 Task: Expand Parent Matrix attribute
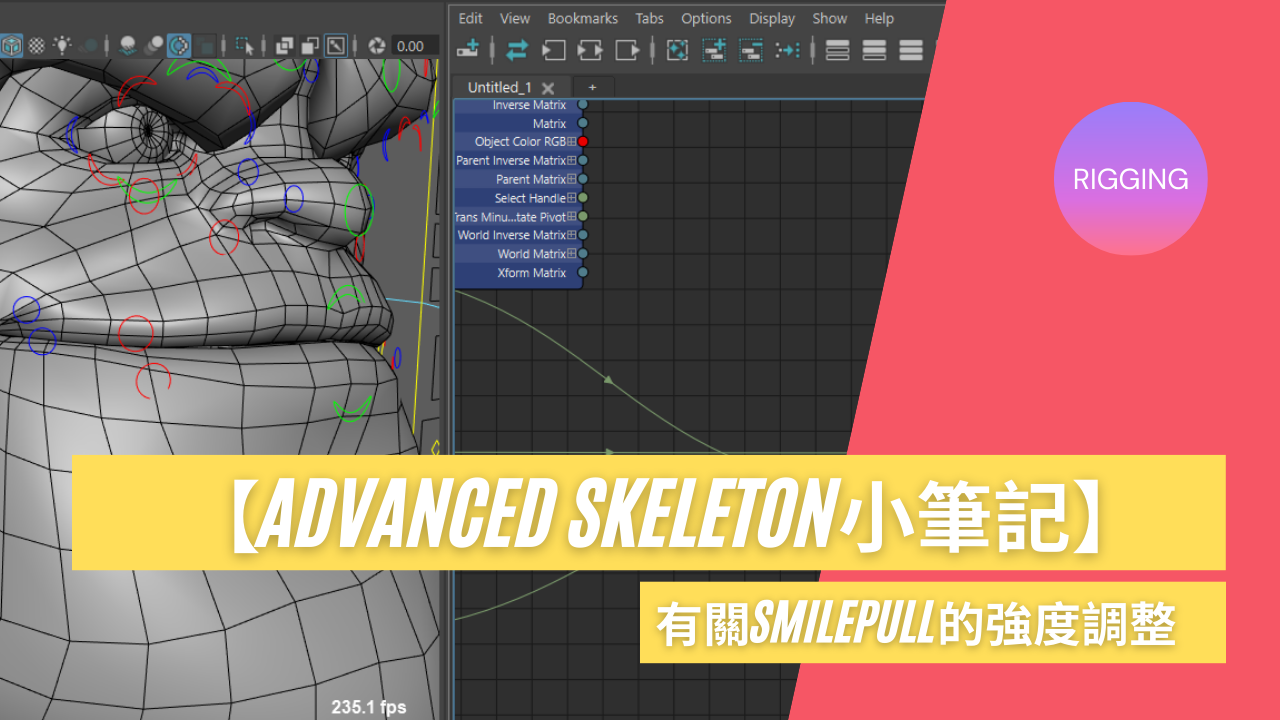[572, 179]
